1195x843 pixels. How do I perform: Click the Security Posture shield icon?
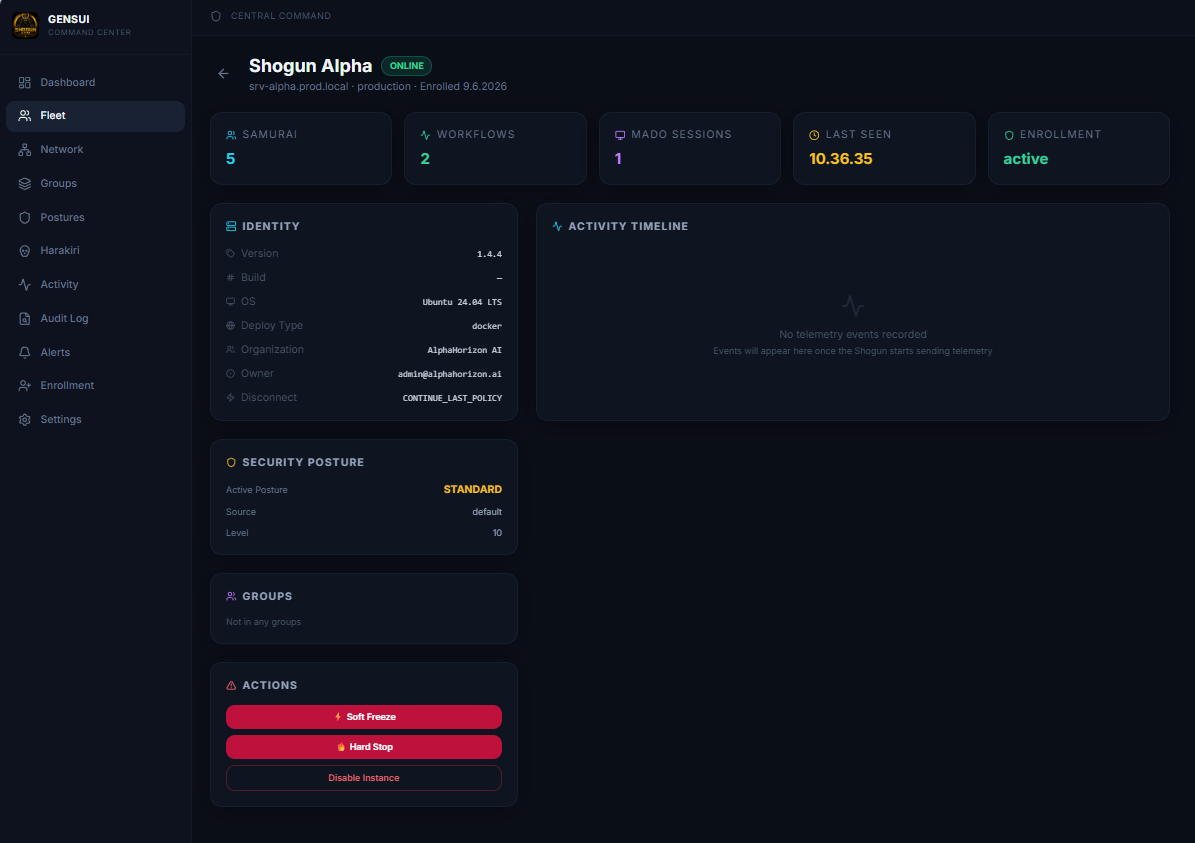(x=231, y=463)
